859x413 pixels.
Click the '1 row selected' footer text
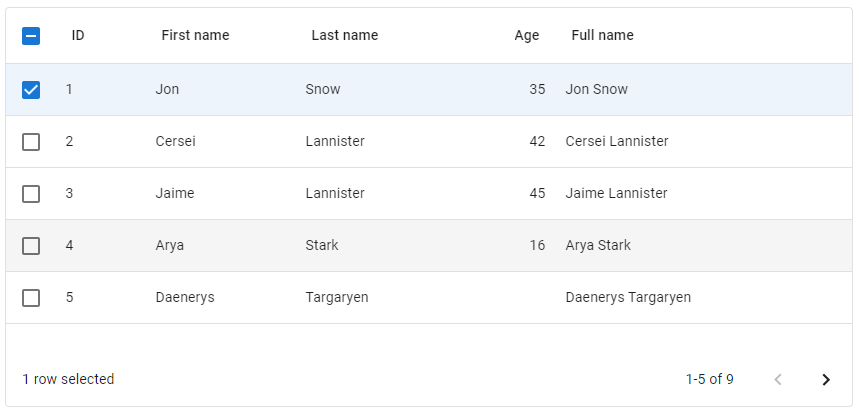pos(68,380)
